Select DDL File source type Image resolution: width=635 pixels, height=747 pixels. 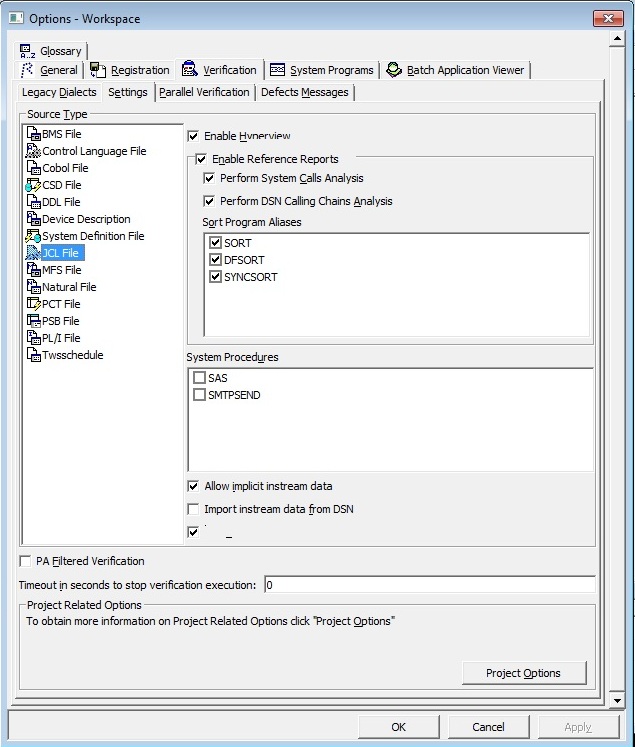(61, 202)
